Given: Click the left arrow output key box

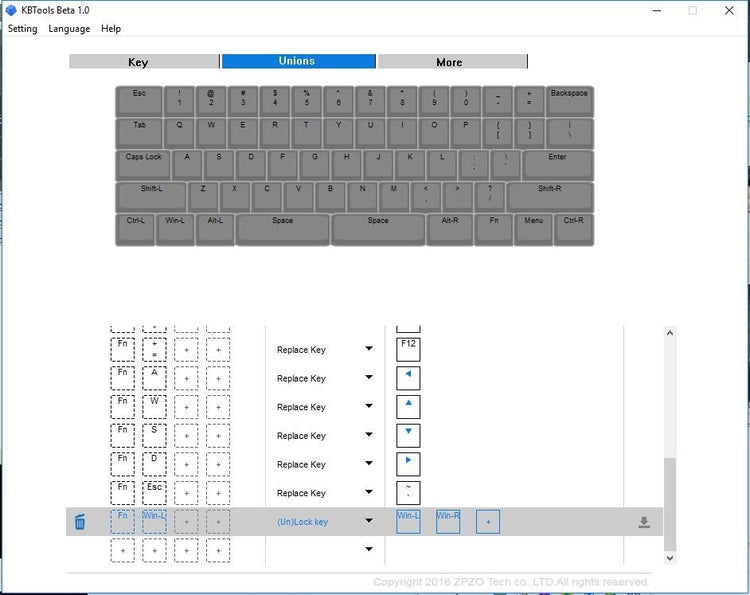Looking at the screenshot, I should 408,378.
